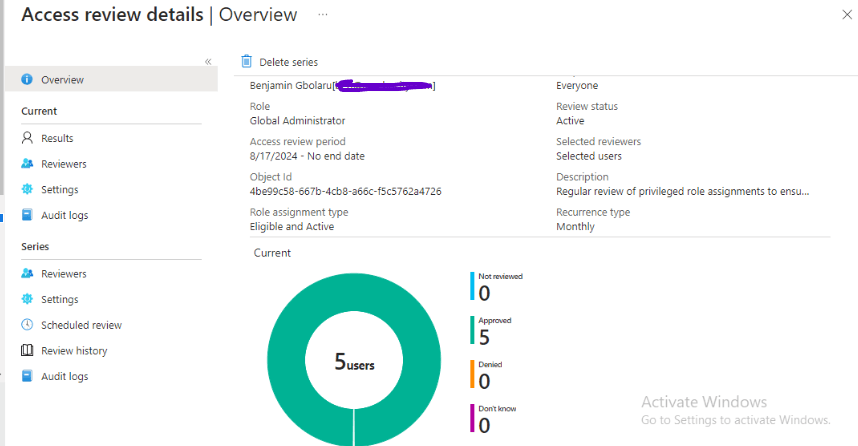The image size is (858, 446).
Task: Open Settings gear icon under Current section
Action: click(x=27, y=190)
